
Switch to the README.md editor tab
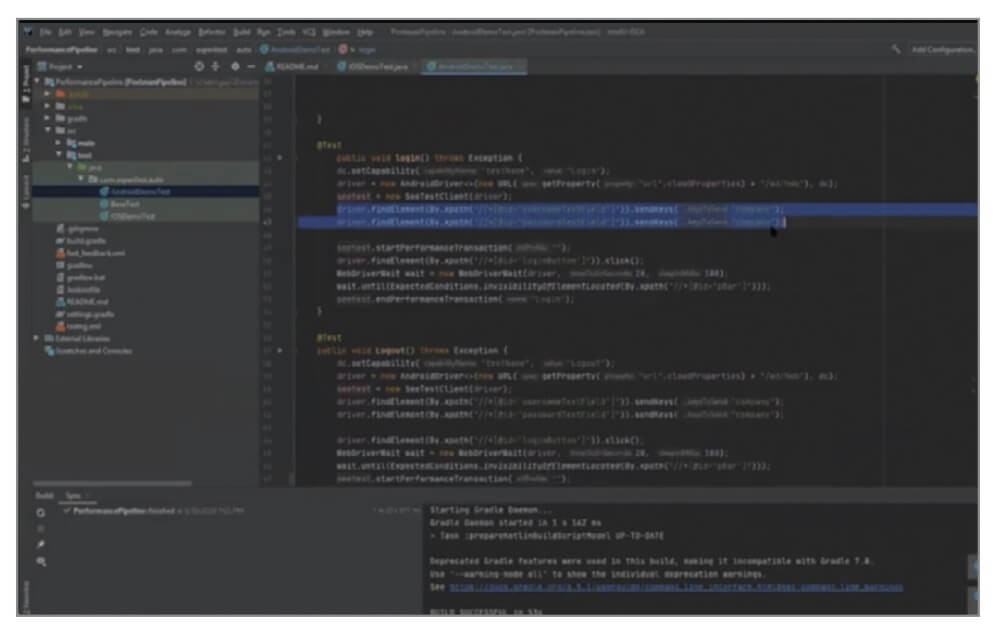(296, 66)
